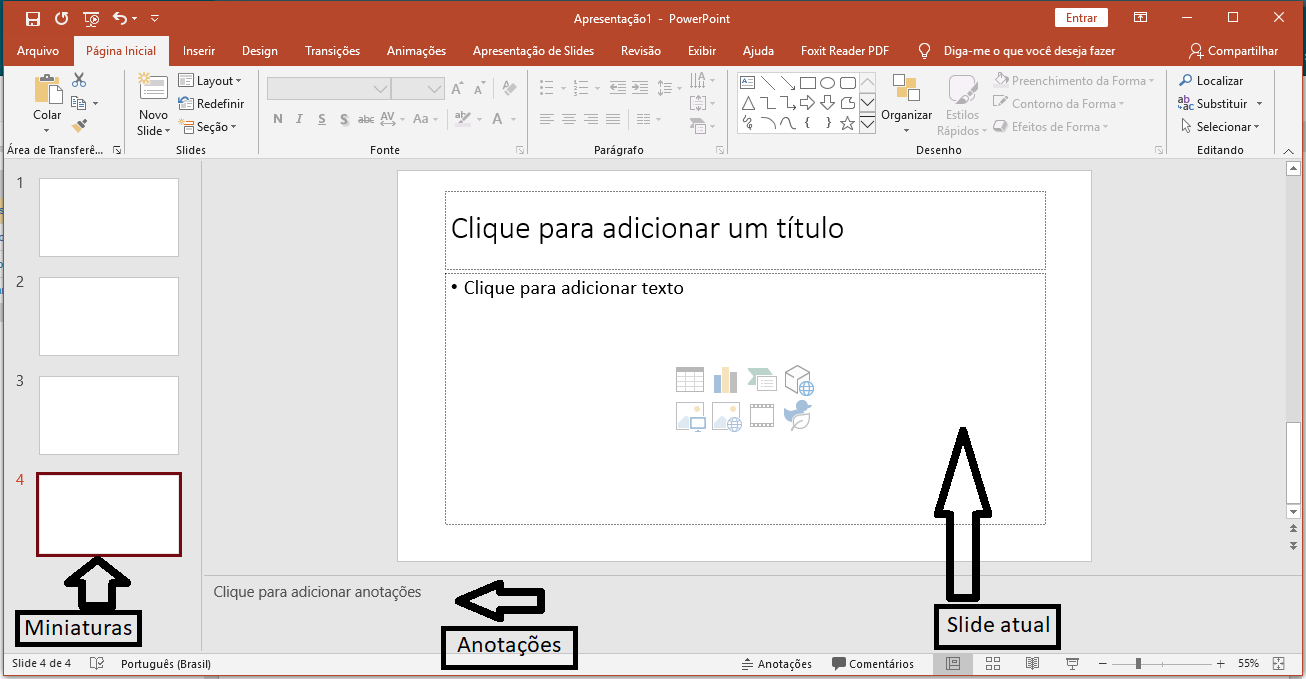
Task: Toggle the Comentários pane in status bar
Action: point(873,664)
